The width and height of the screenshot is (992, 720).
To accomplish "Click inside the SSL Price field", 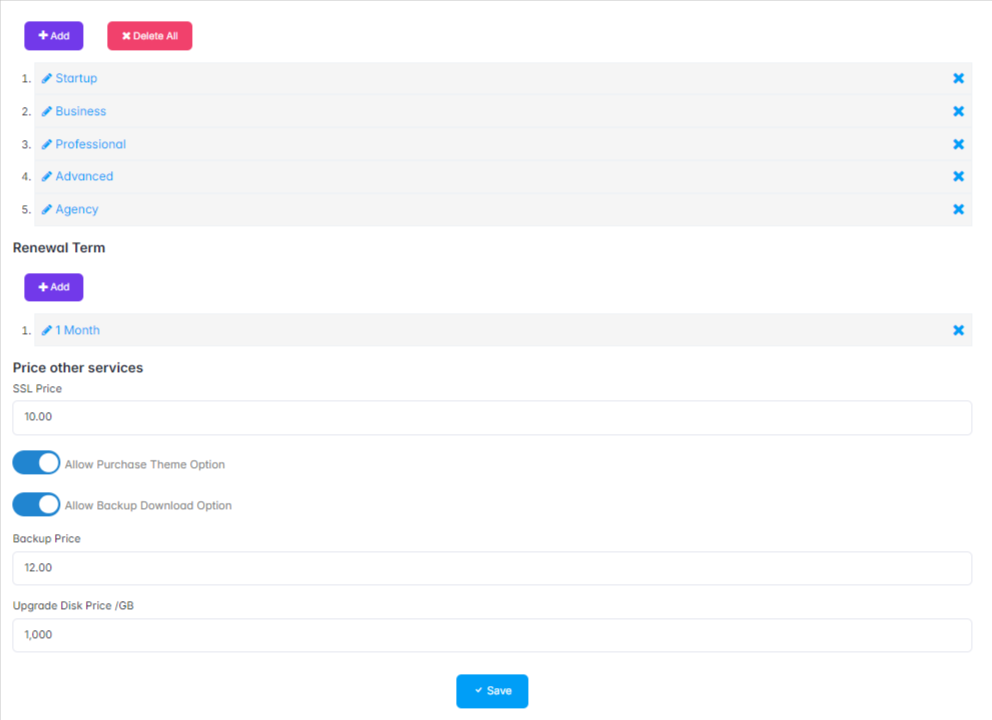I will tap(492, 417).
